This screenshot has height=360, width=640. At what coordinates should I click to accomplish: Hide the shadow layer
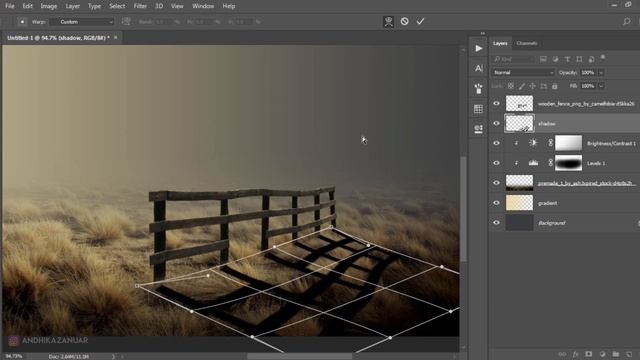click(x=496, y=123)
